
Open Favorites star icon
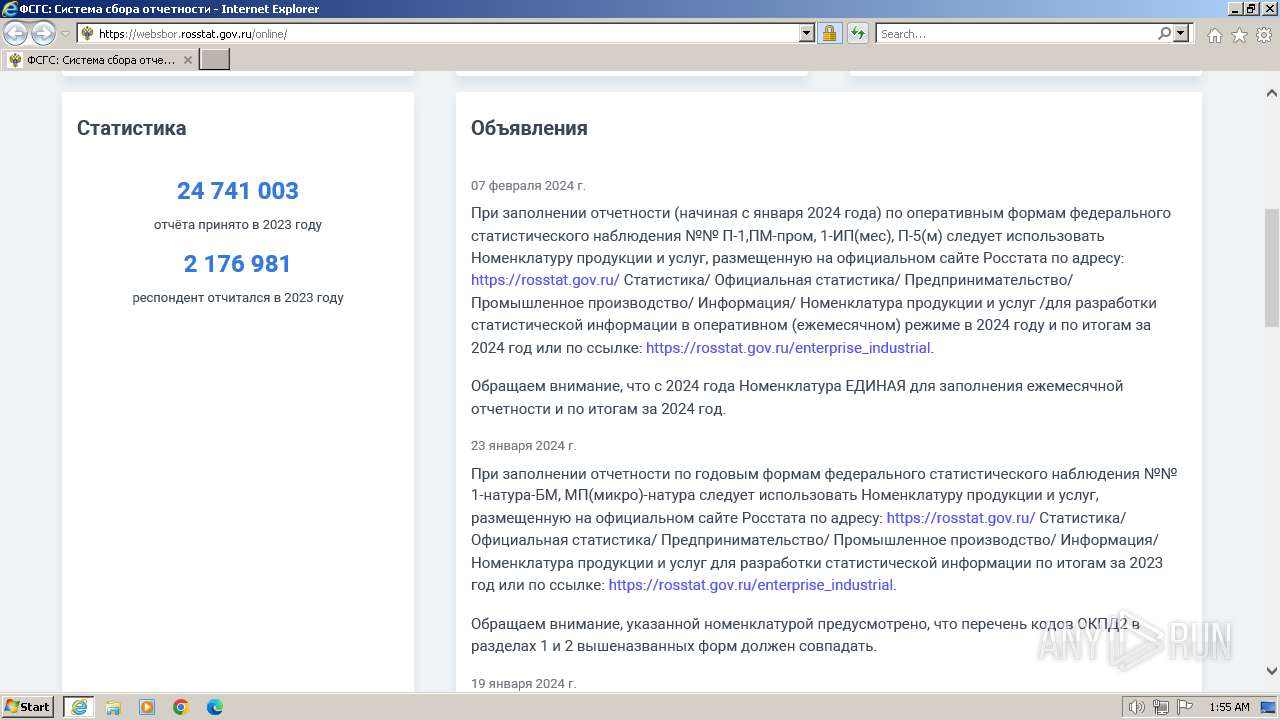coord(1239,35)
